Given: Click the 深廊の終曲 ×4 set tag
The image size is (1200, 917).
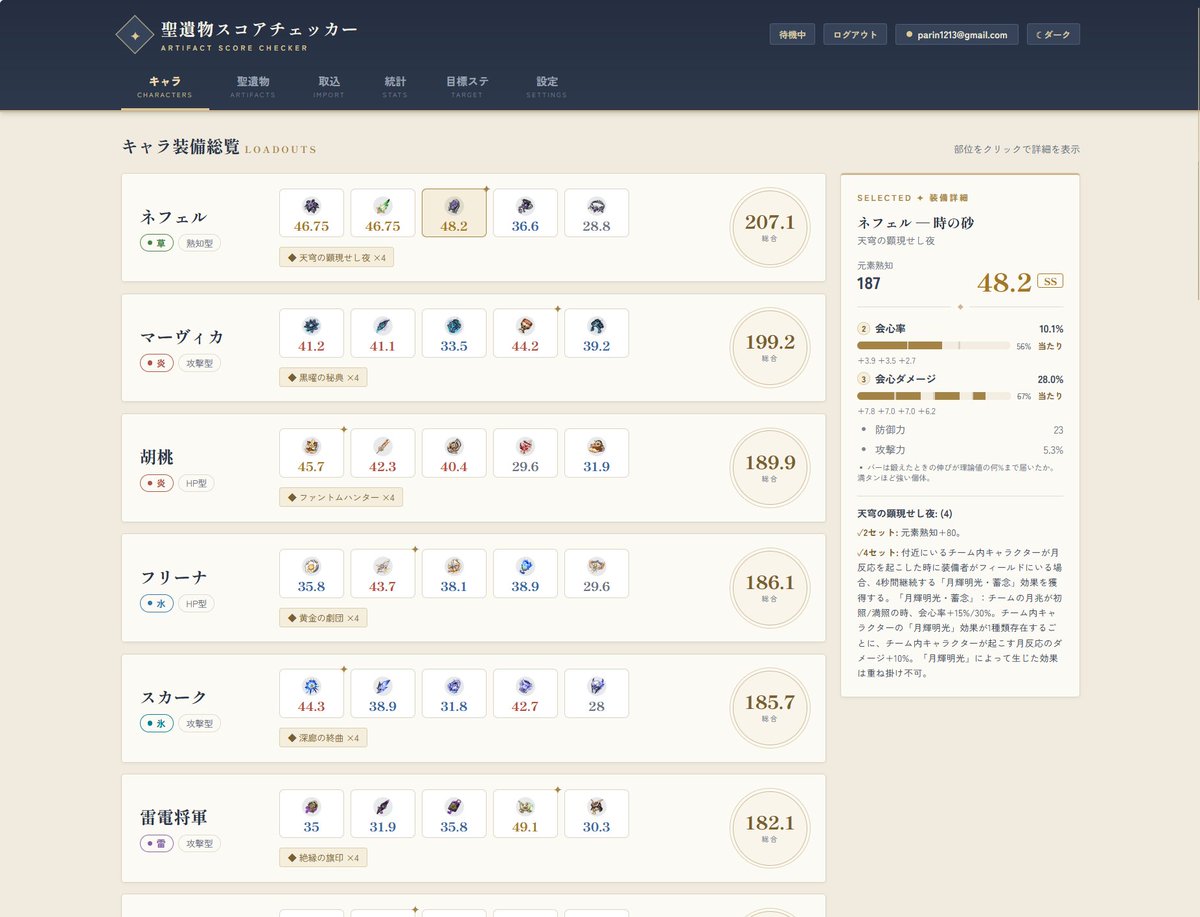Looking at the screenshot, I should click(x=323, y=738).
